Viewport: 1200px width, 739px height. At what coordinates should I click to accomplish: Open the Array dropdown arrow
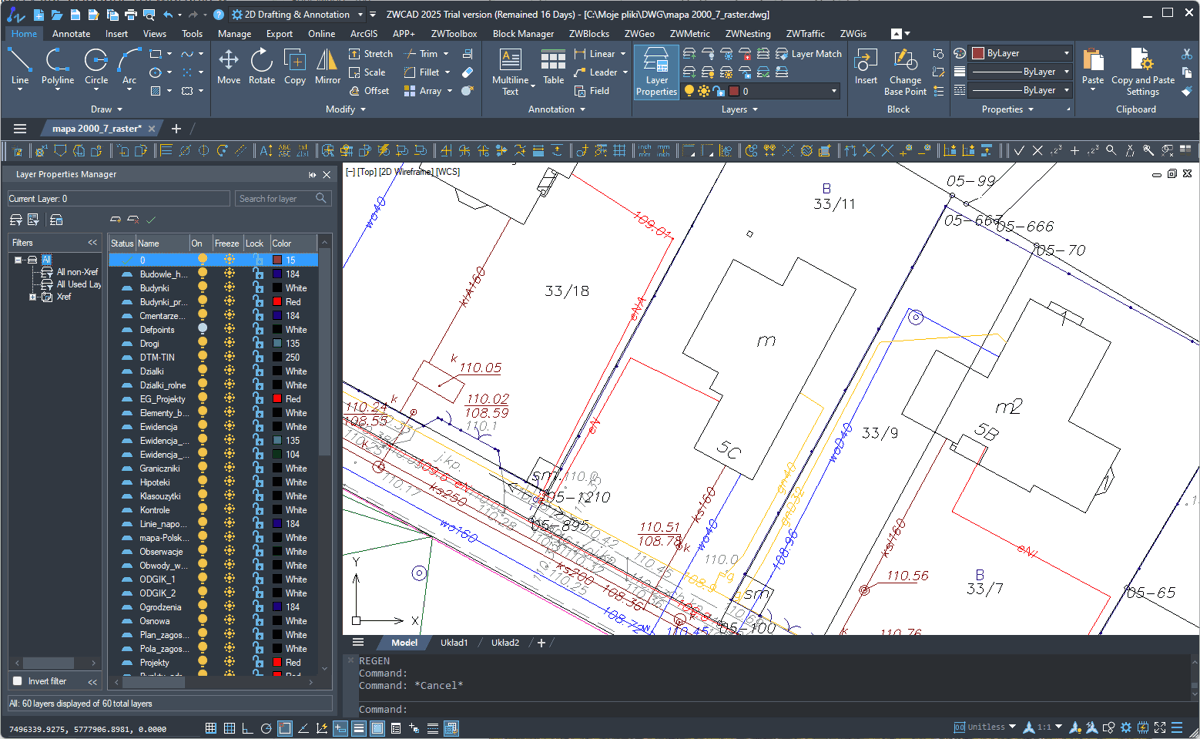[x=449, y=90]
